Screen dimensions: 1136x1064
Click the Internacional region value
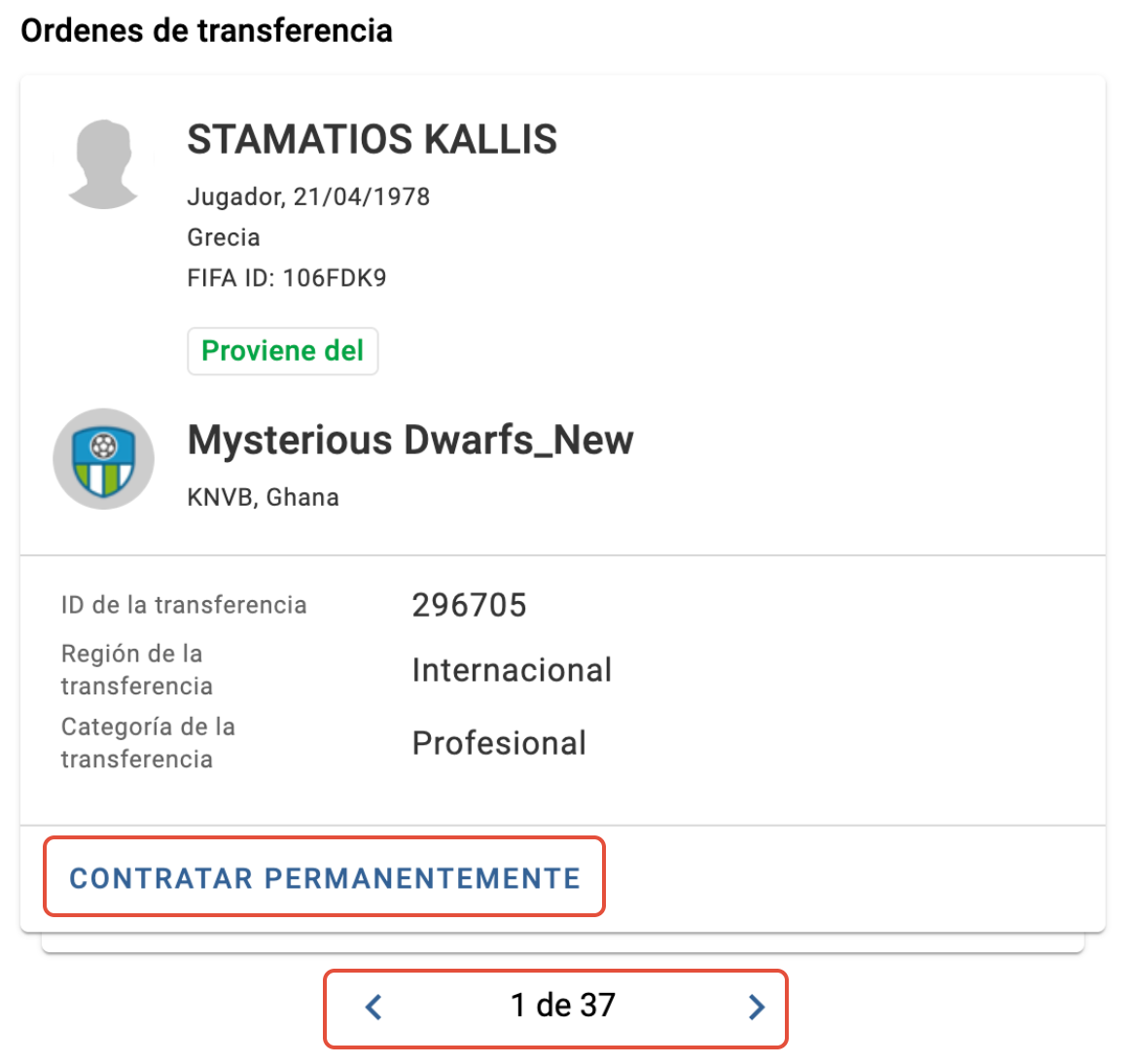tap(513, 670)
